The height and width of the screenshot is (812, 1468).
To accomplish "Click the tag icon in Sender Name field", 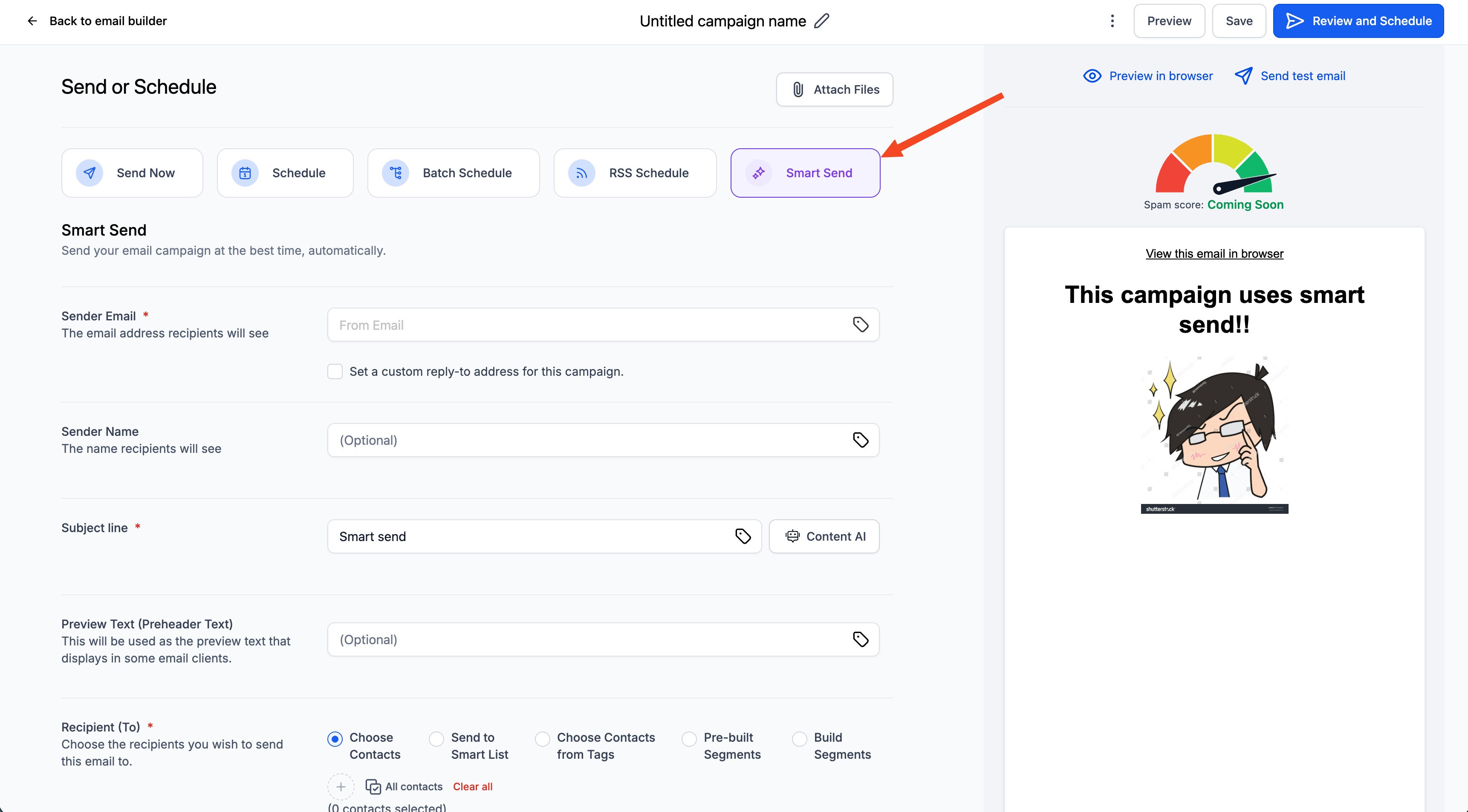I will coord(860,440).
